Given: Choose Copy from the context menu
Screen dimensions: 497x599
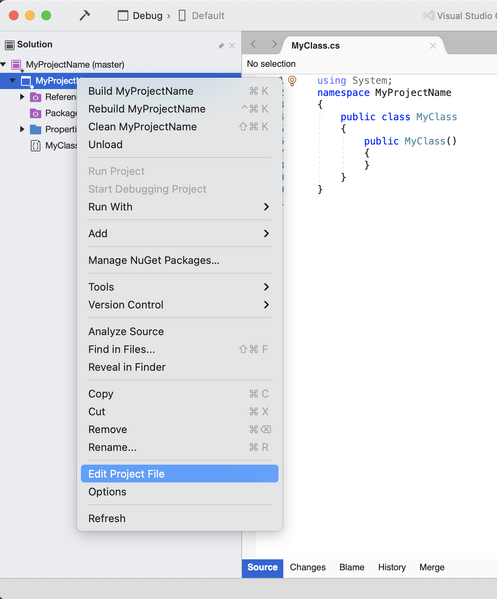Looking at the screenshot, I should click(x=180, y=394).
